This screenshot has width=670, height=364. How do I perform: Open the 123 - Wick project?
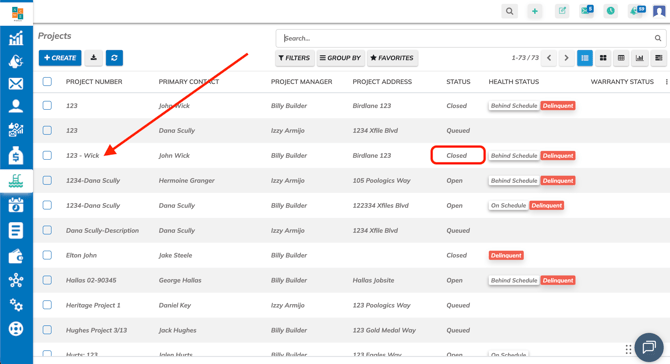82,156
